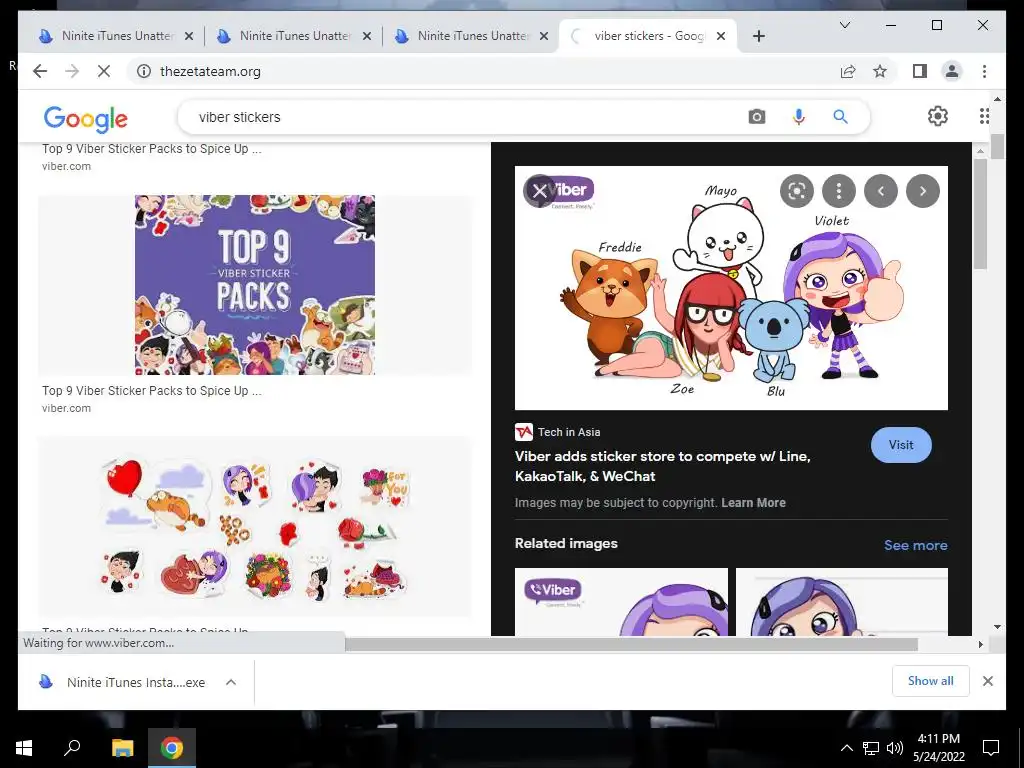Close the first Ninite iTunes tab
The height and width of the screenshot is (768, 1024).
click(x=189, y=36)
